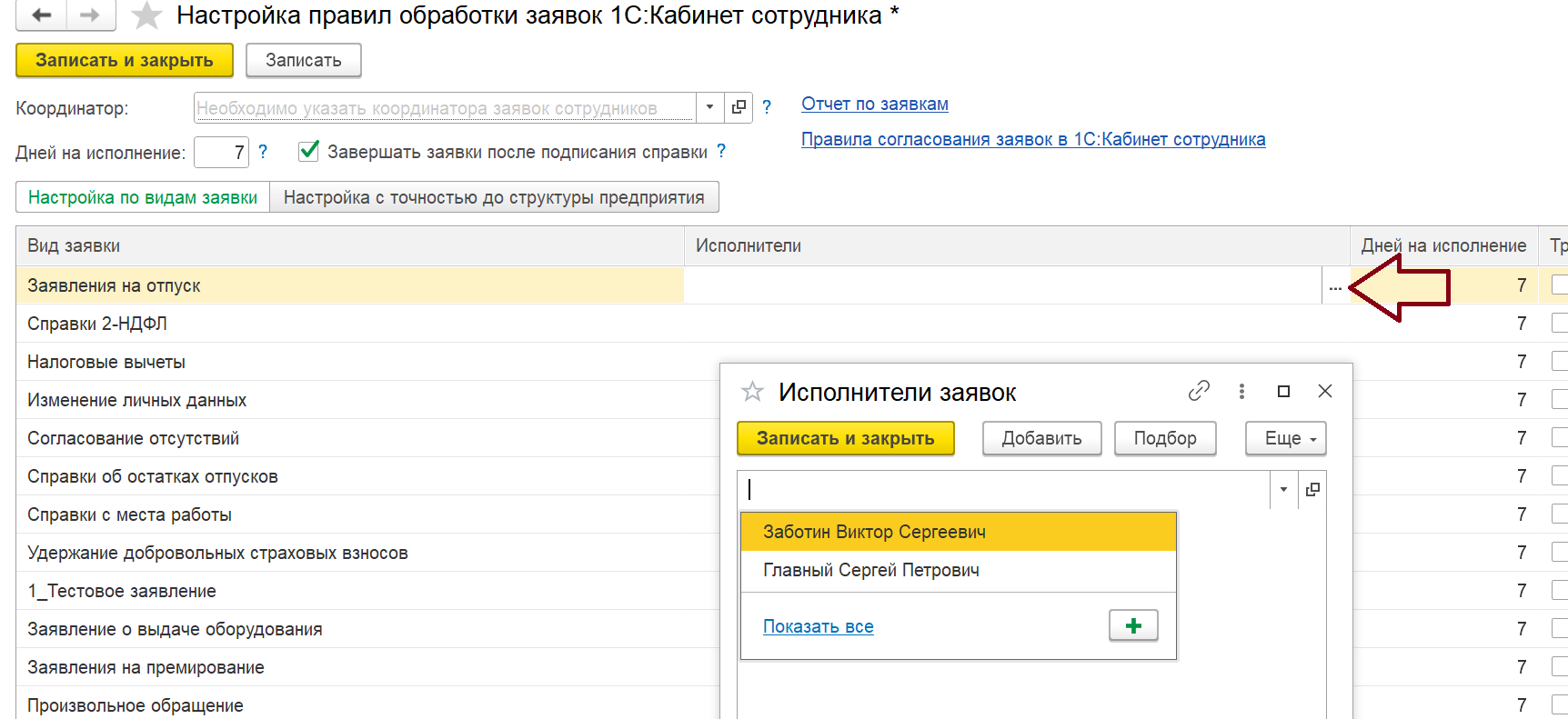
Task: Click the back navigation arrow
Action: [41, 15]
